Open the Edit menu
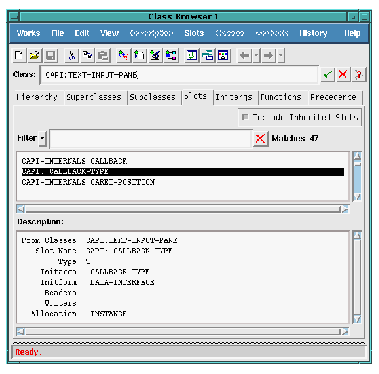Viewport: 379px width, 374px height. coord(82,33)
